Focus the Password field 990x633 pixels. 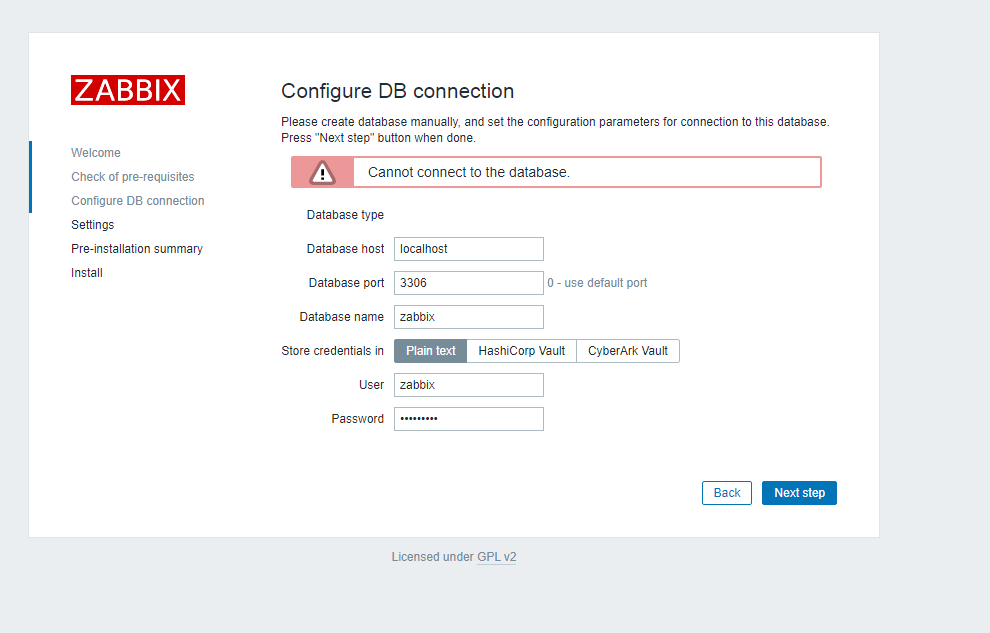(469, 419)
